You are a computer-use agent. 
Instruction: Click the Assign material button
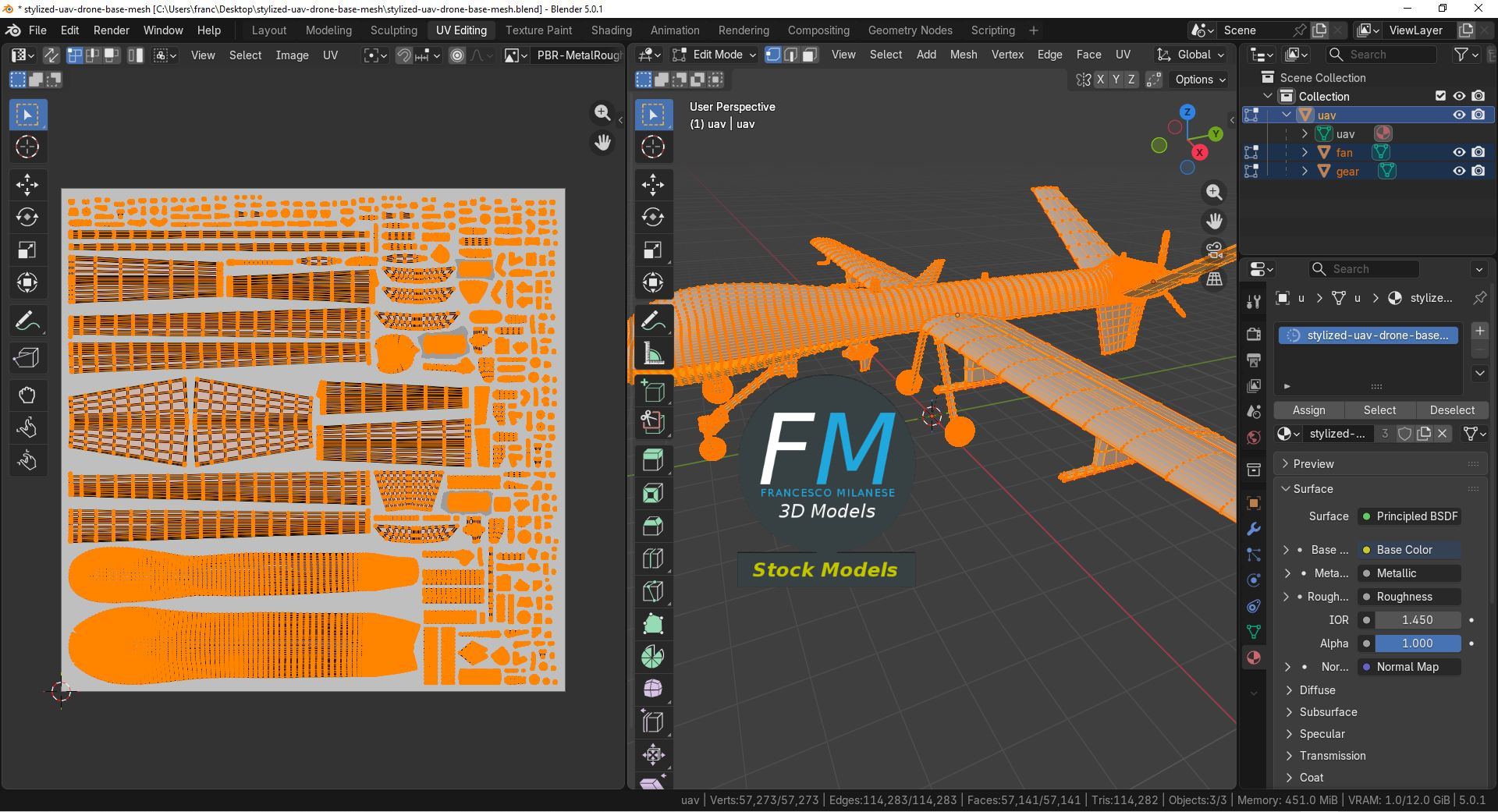tap(1308, 410)
